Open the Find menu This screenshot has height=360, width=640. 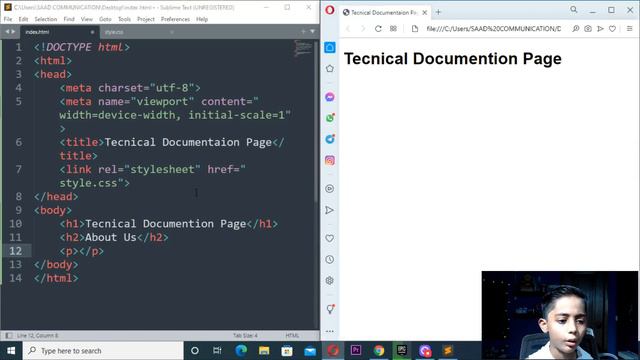69,19
